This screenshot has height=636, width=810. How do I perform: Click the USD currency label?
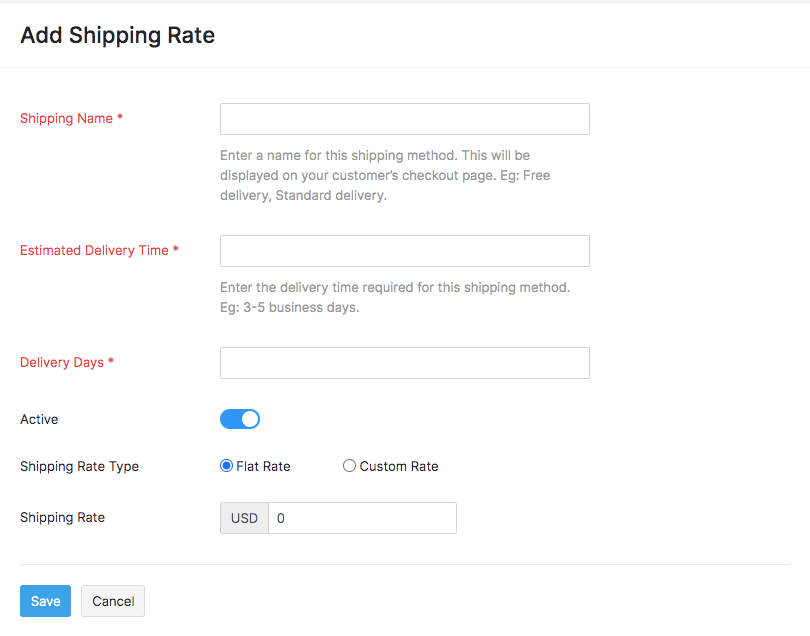pyautogui.click(x=243, y=517)
